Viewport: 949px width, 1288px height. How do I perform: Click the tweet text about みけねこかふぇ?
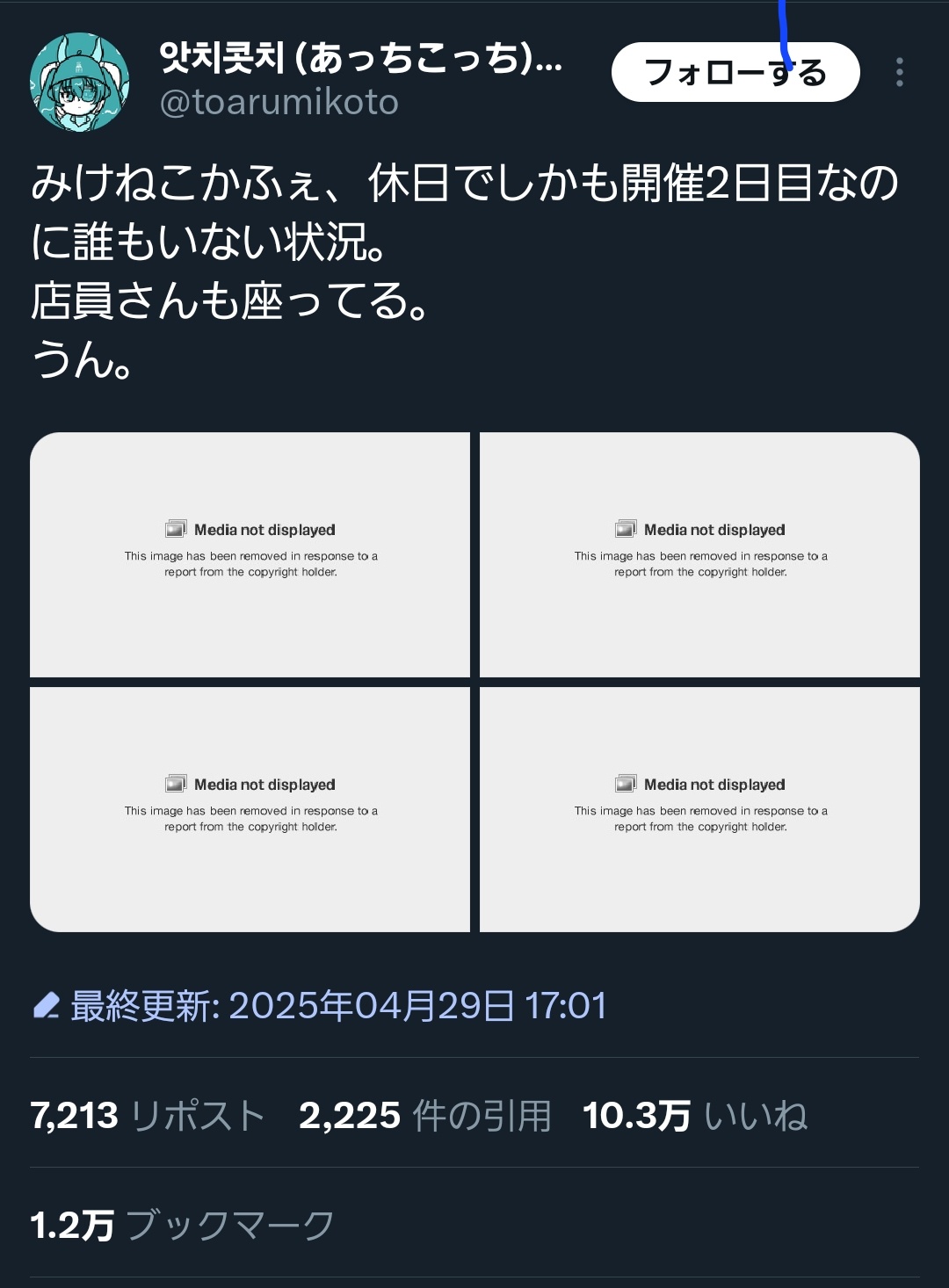(465, 271)
